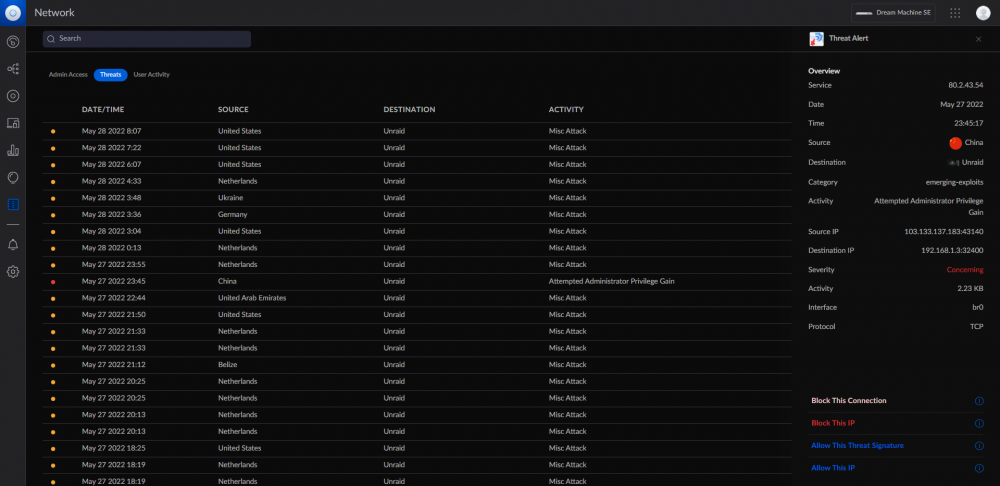Click info icon beside Block This IP
The width and height of the screenshot is (1000, 486).
[979, 423]
